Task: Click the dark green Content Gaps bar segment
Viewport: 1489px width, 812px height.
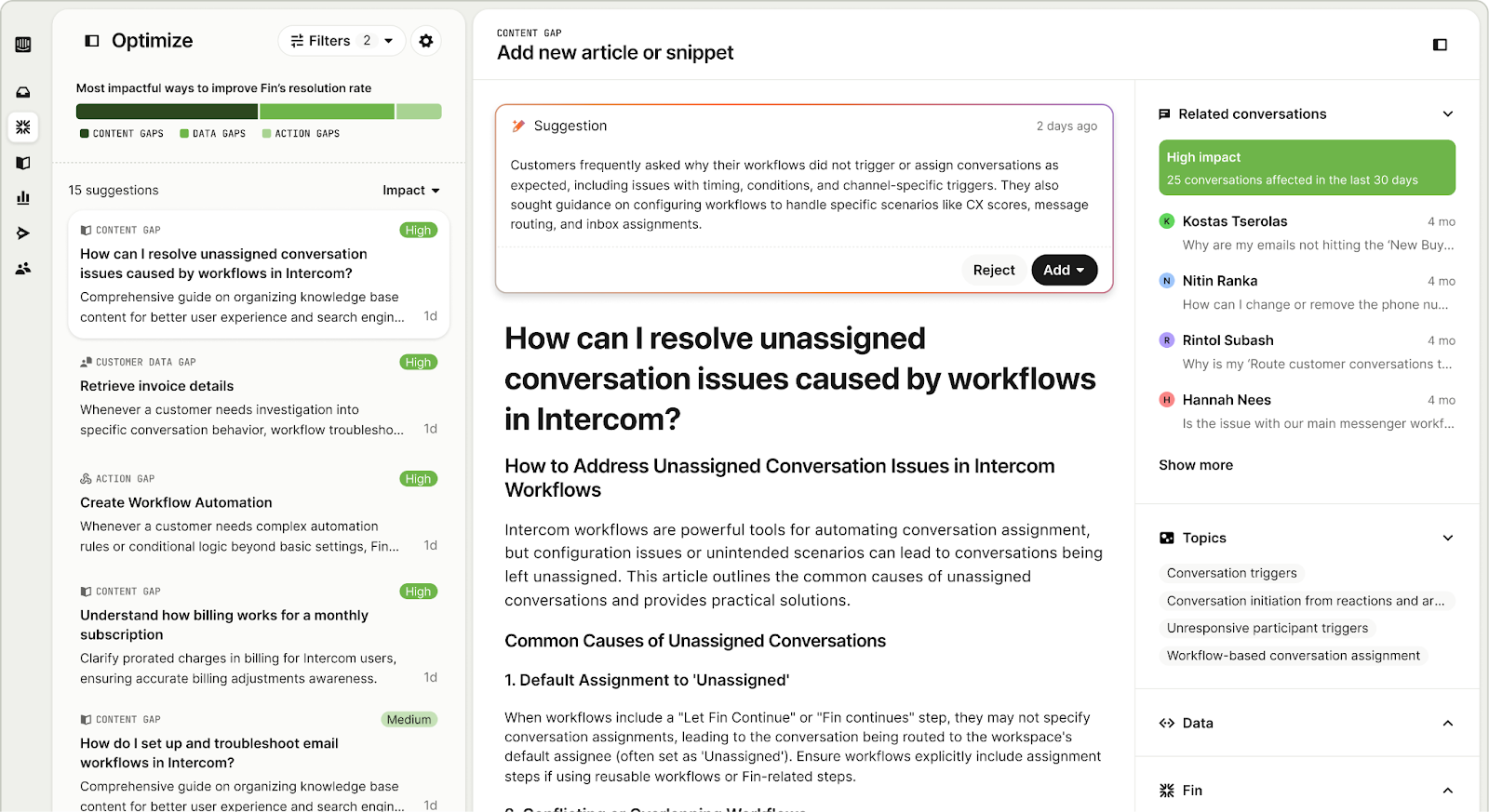Action: point(168,112)
